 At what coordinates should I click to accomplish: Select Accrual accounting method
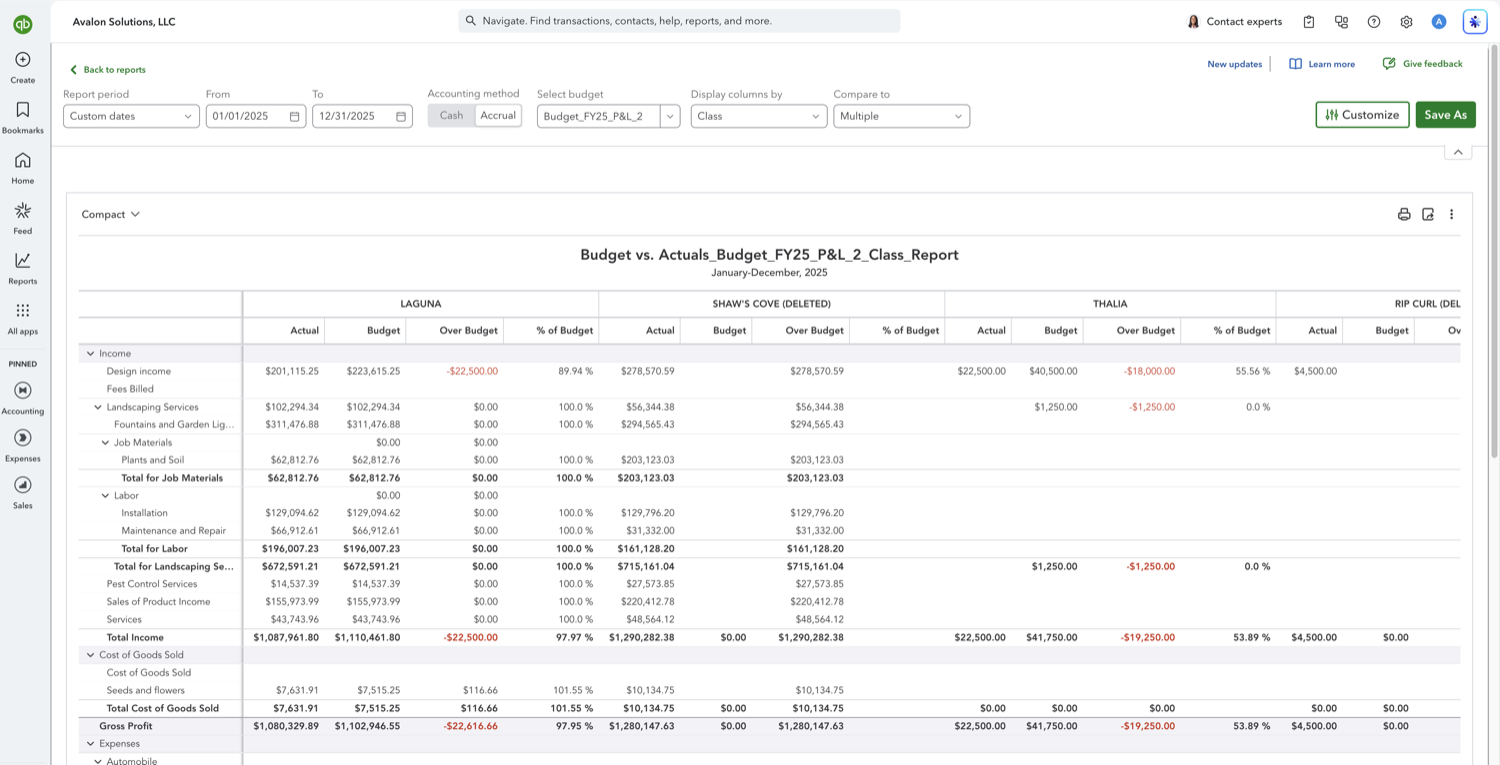(x=498, y=116)
